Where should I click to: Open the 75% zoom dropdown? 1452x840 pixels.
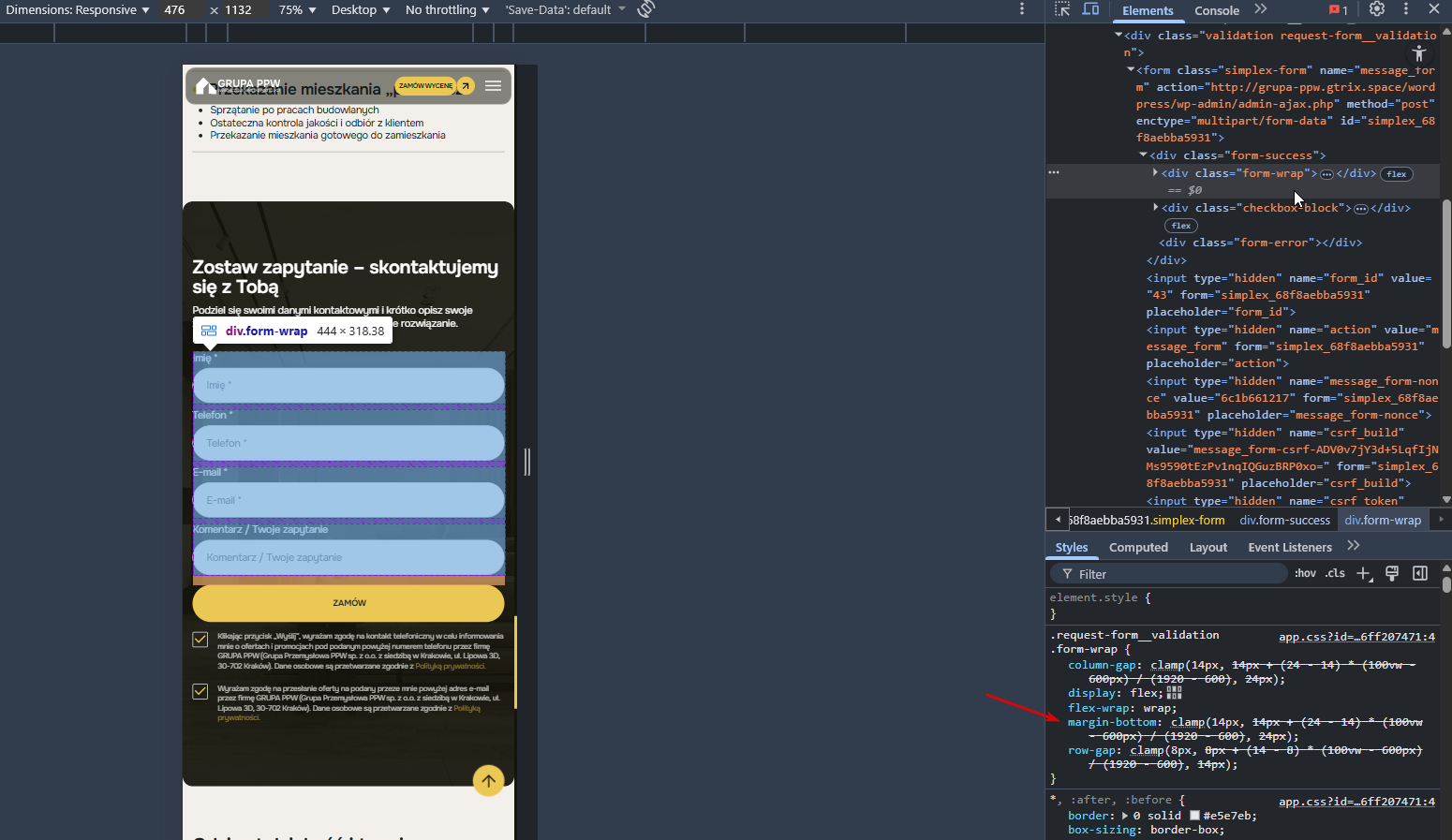(298, 9)
